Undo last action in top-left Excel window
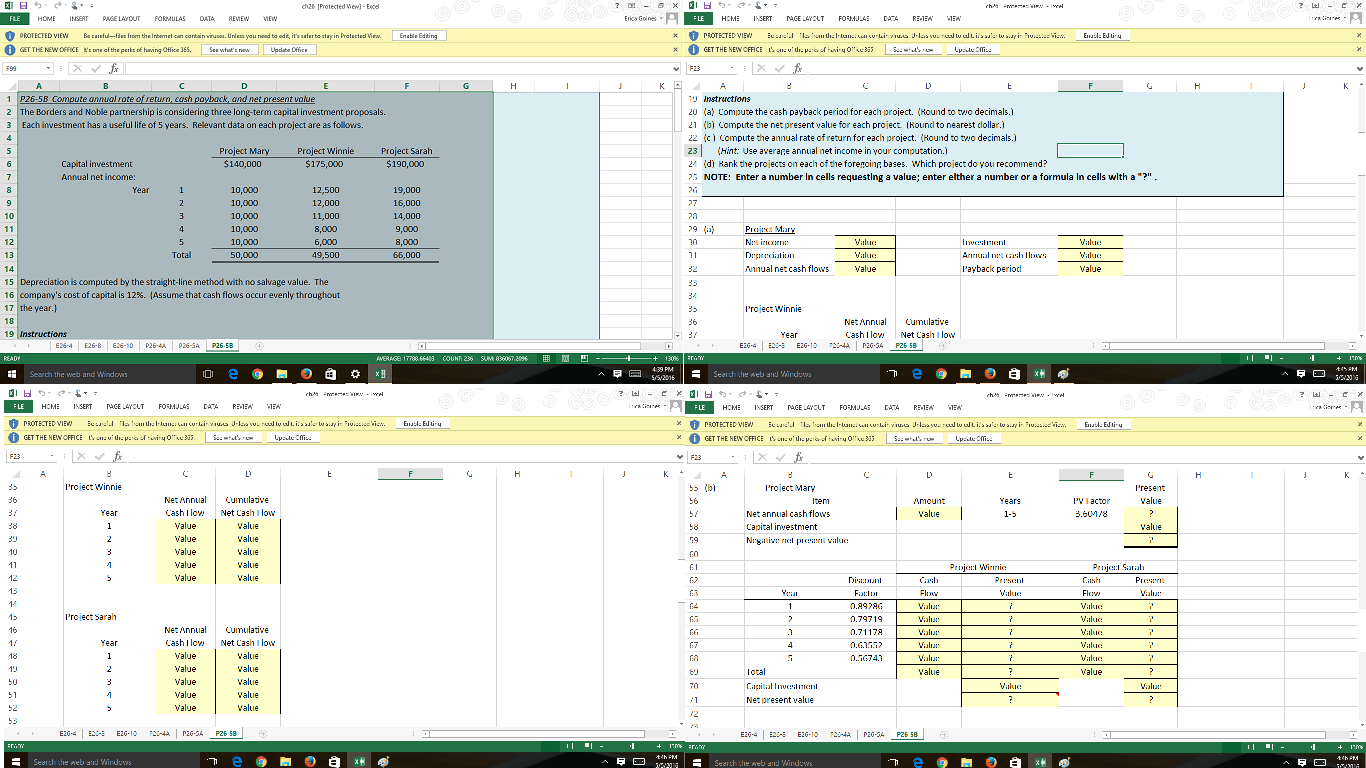 pyautogui.click(x=37, y=5)
